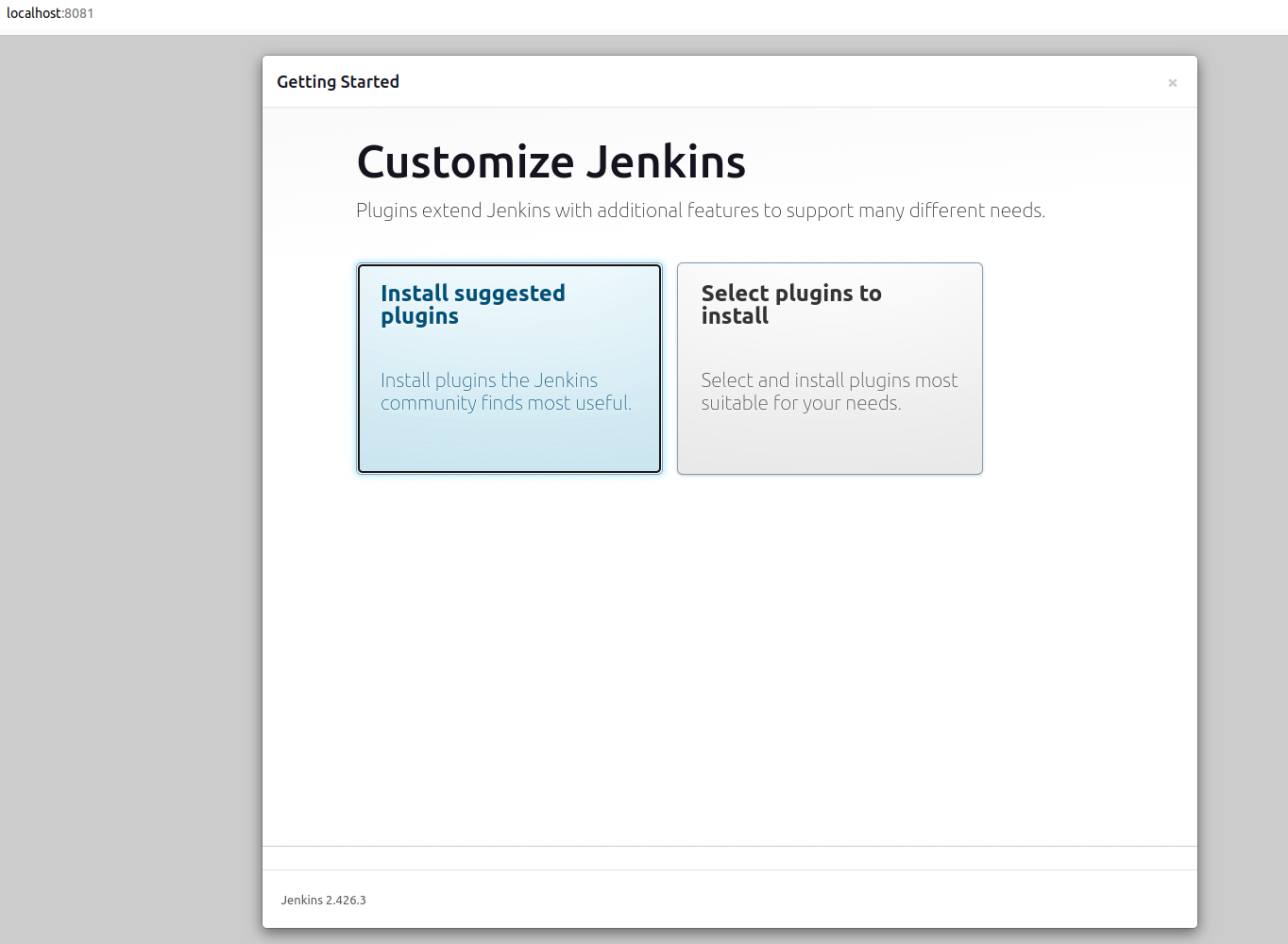Click the footer bar of the dialog
This screenshot has height=944, width=1288.
click(729, 900)
